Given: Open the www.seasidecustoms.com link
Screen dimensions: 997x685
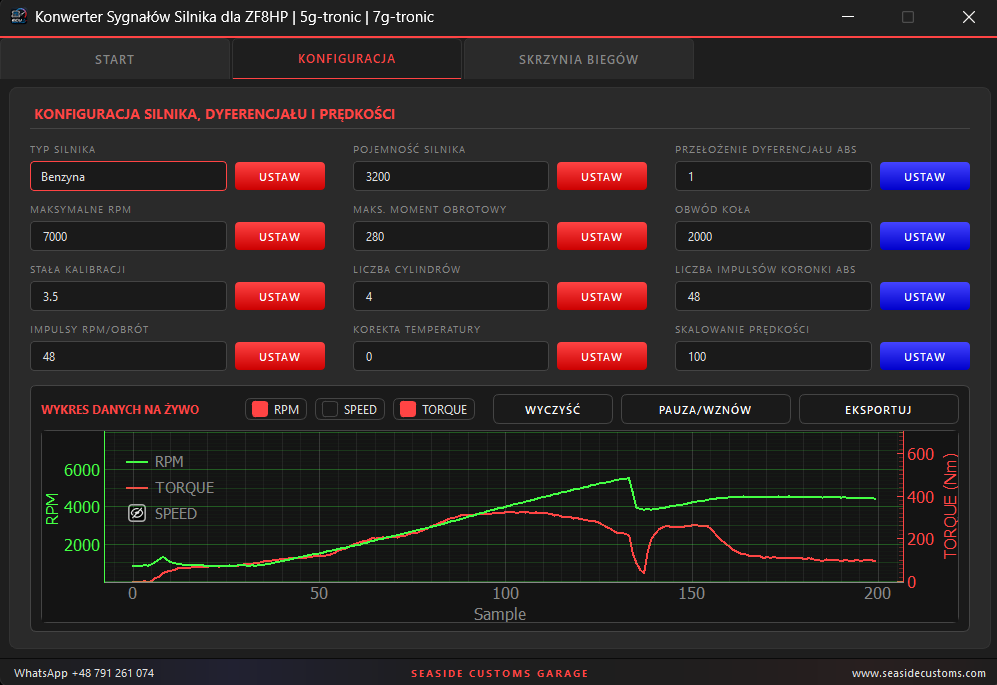Looking at the screenshot, I should point(918,673).
